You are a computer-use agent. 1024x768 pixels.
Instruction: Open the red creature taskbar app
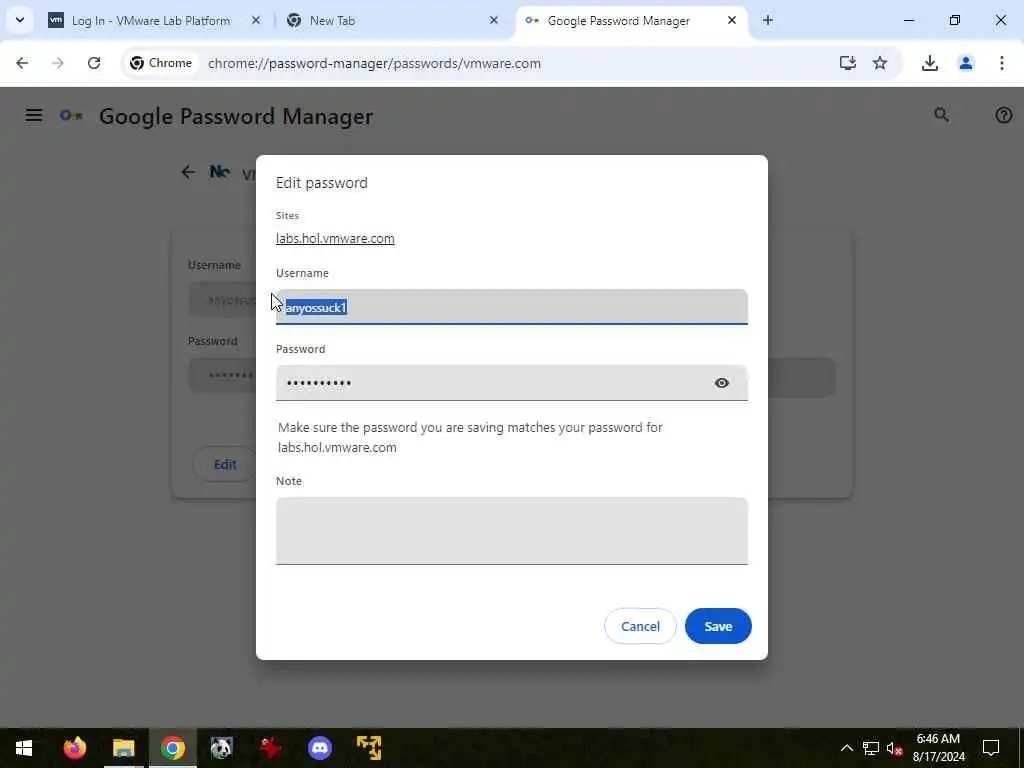point(270,748)
